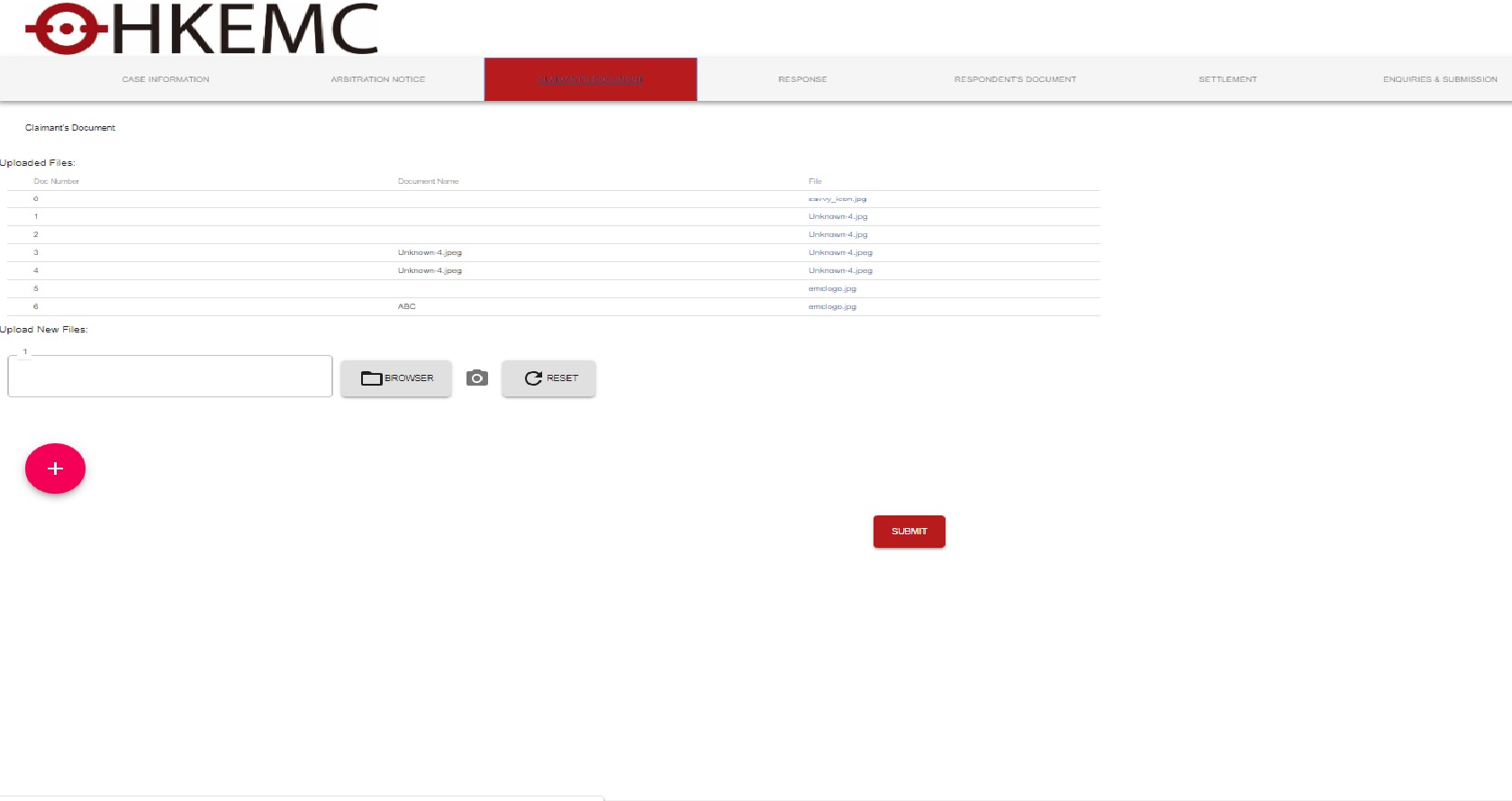Open the Respondent's Document tab
Image resolution: width=1512 pixels, height=801 pixels.
(x=1015, y=79)
